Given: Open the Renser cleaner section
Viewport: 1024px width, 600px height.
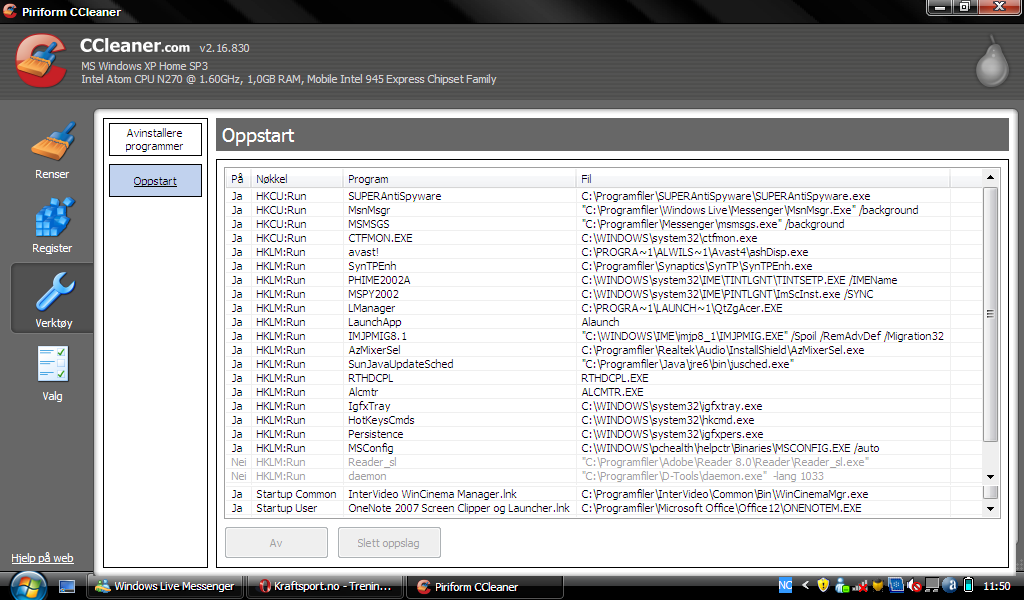Looking at the screenshot, I should pos(52,151).
